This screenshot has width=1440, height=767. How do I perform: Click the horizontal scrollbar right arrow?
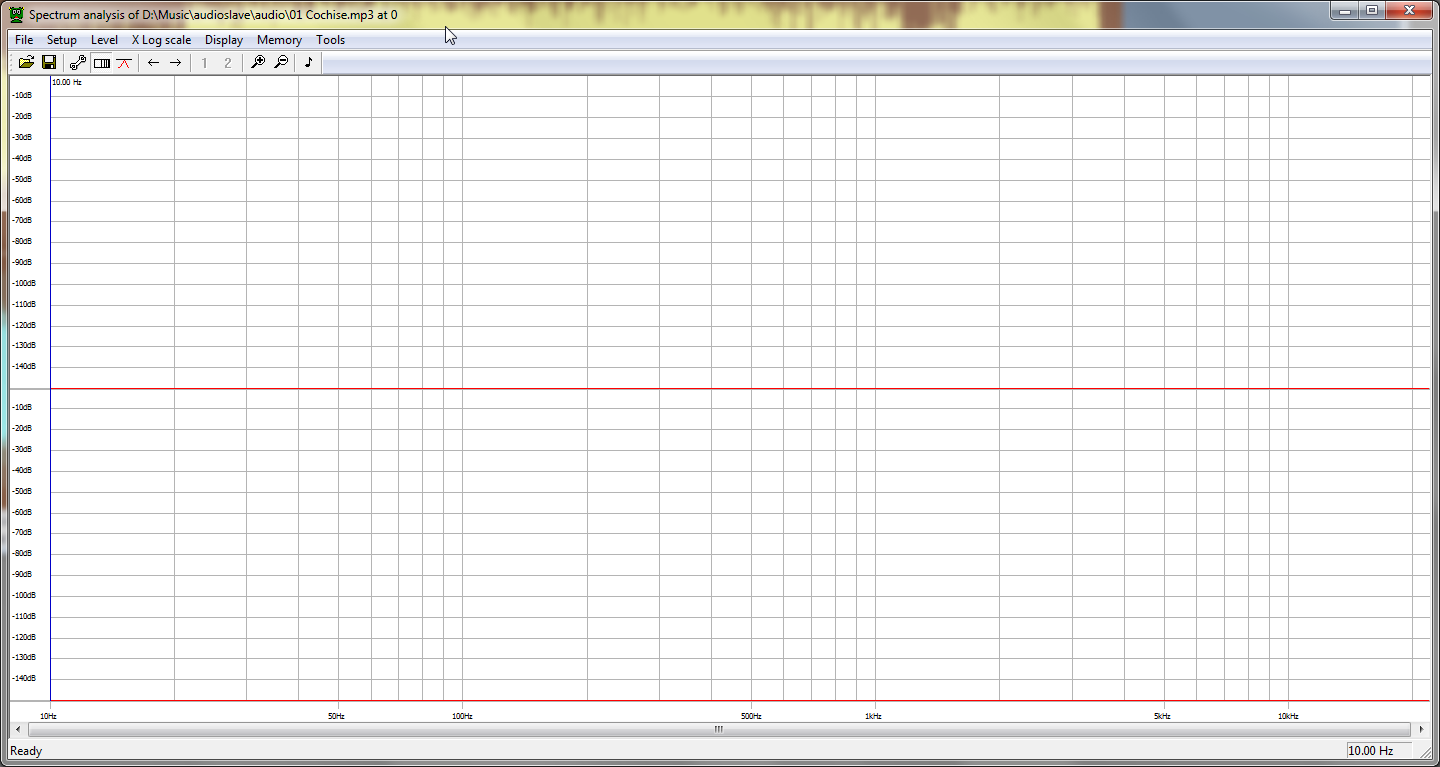(x=1421, y=729)
